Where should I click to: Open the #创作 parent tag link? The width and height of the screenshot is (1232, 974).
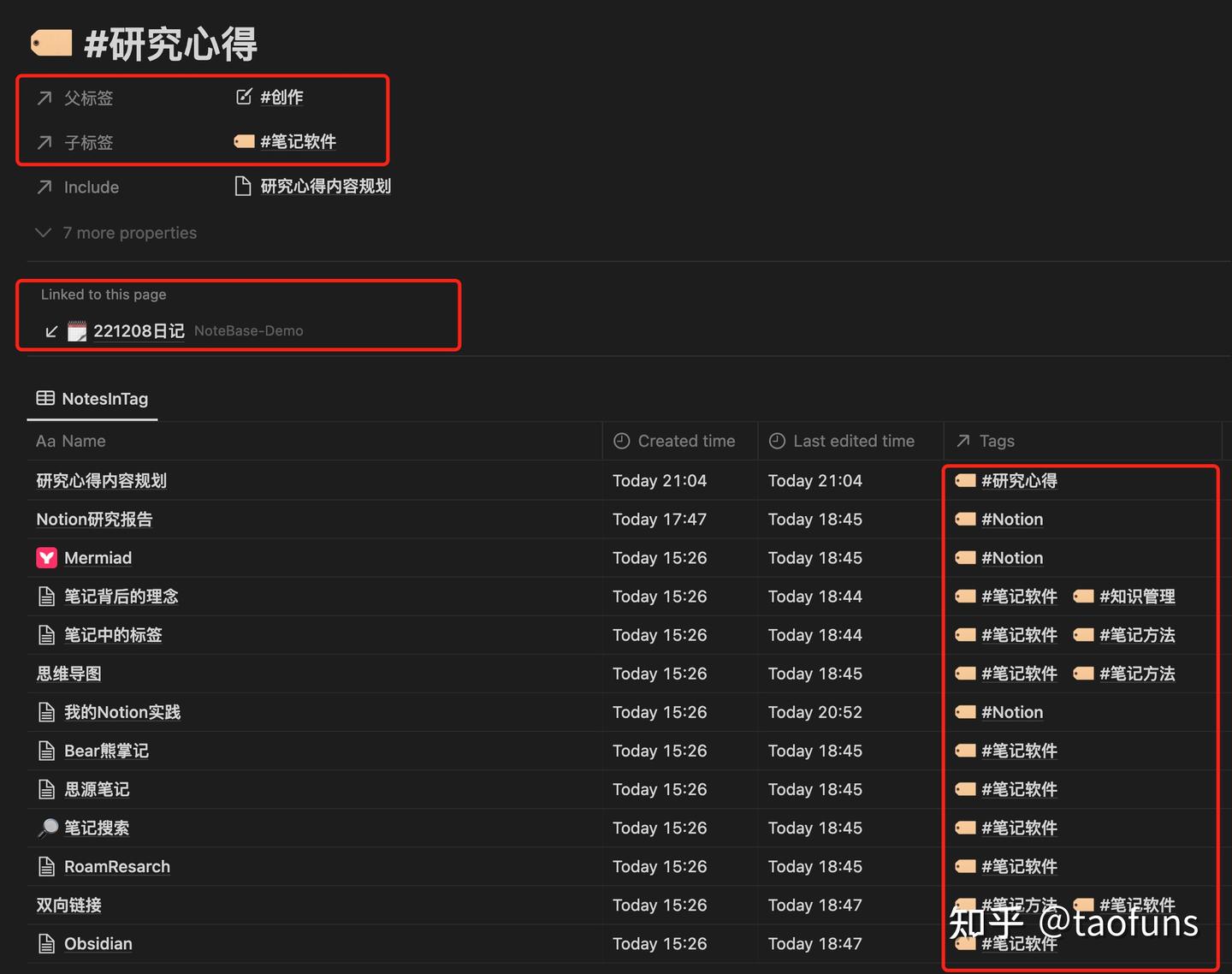tap(281, 97)
